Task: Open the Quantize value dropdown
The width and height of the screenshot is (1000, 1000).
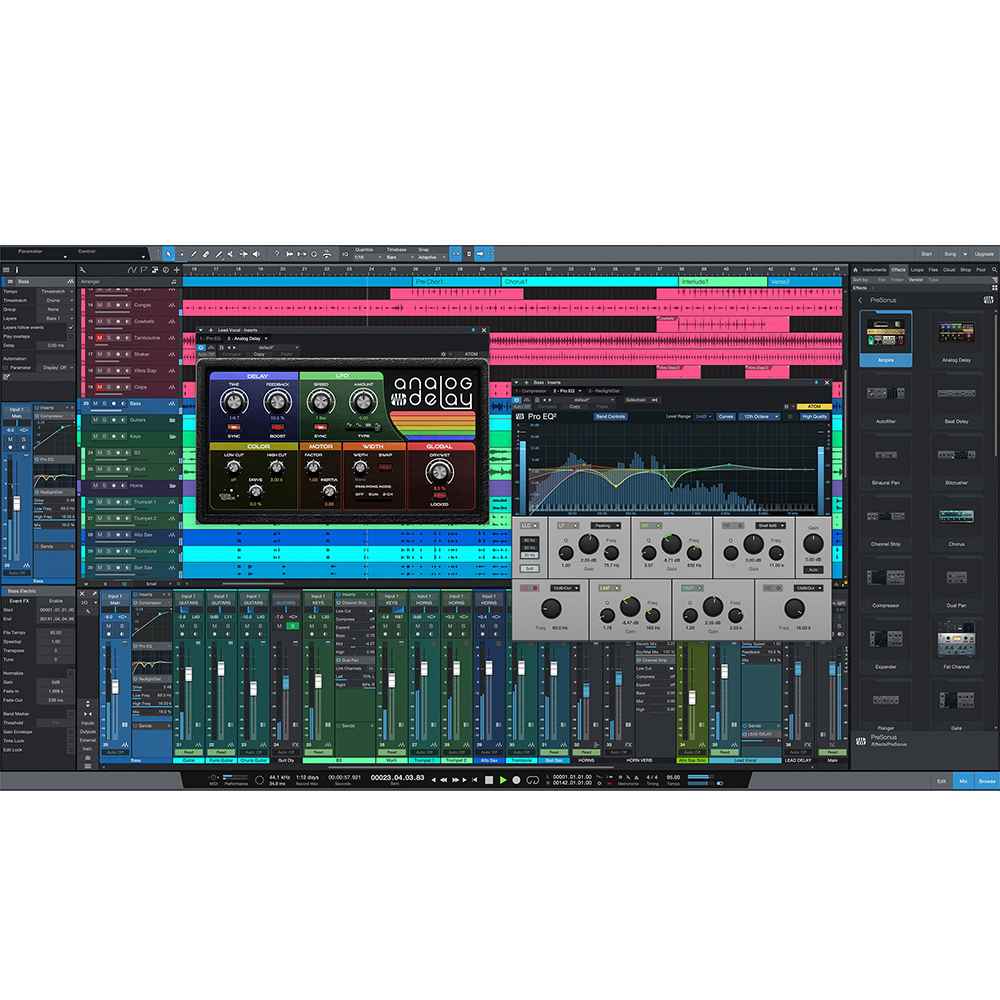Action: click(367, 257)
